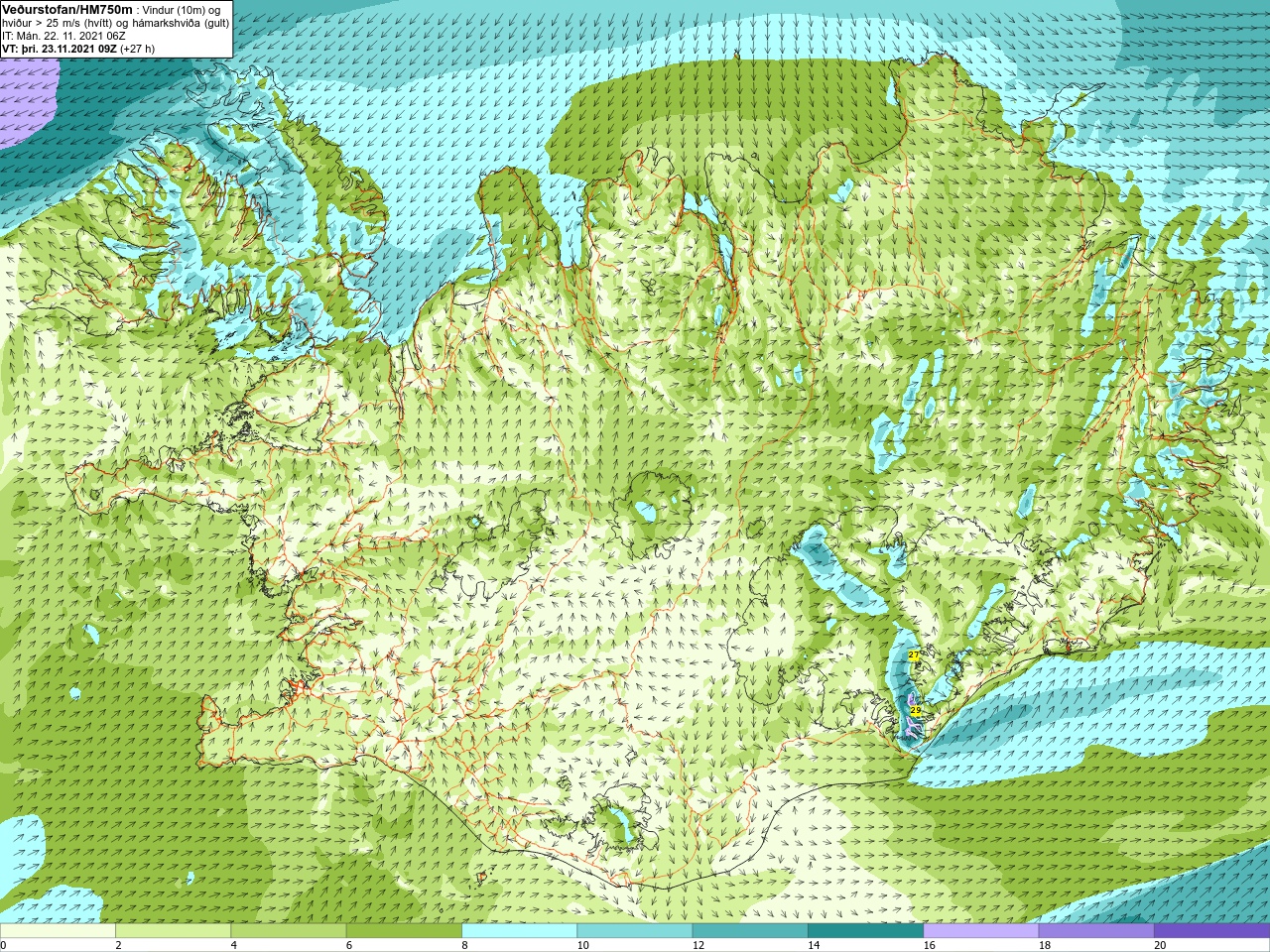Click the legend scale number '20'
This screenshot has height=952, width=1270.
(1160, 945)
